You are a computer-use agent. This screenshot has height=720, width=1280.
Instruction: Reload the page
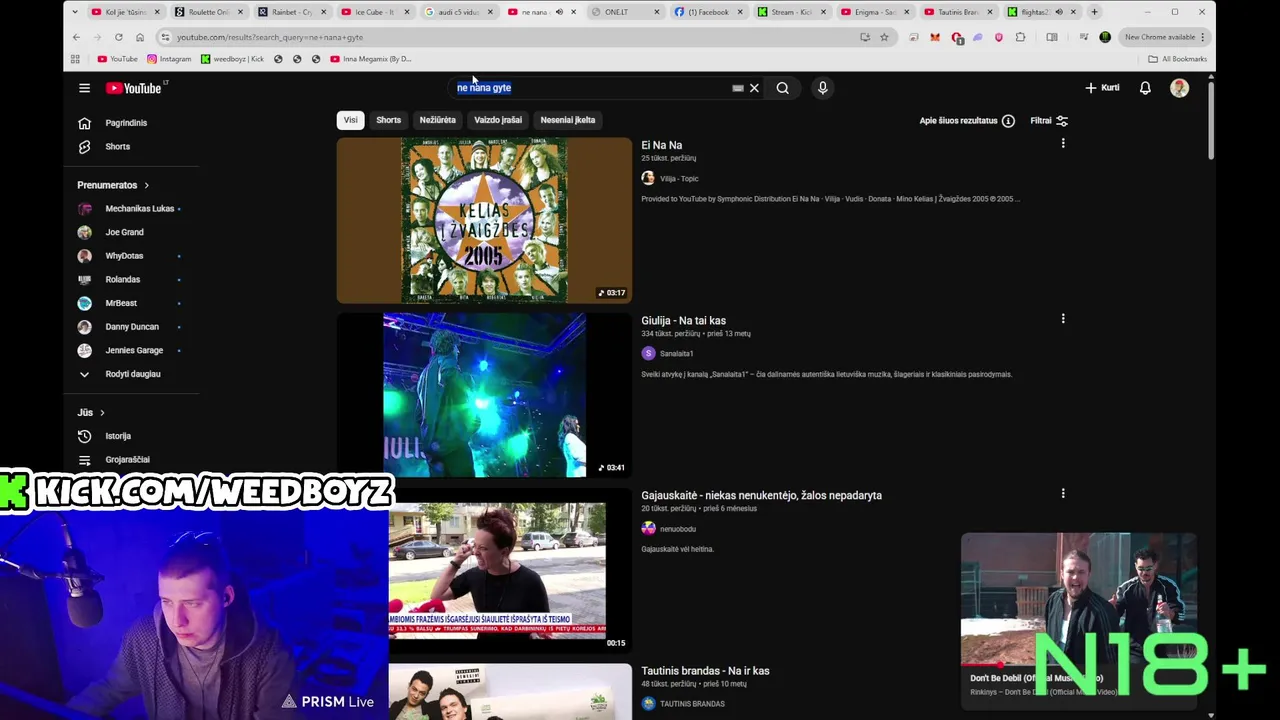tap(118, 37)
